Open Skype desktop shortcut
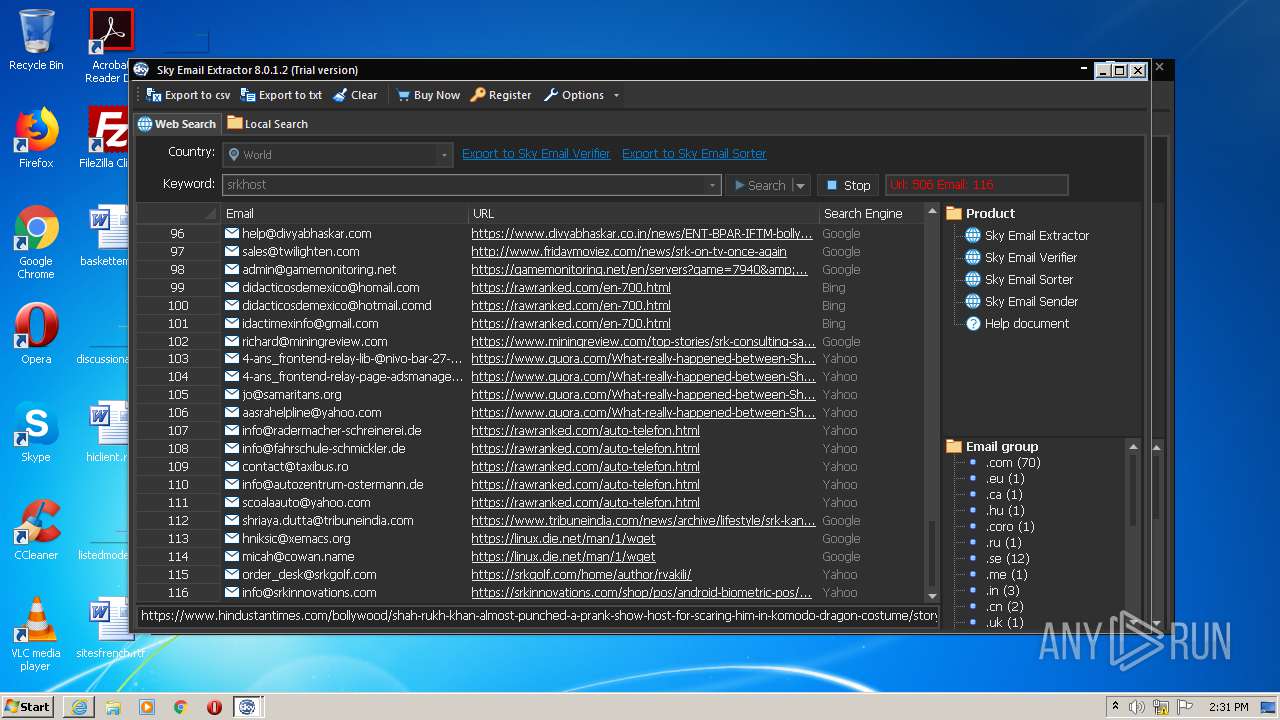Image resolution: width=1280 pixels, height=720 pixels. pyautogui.click(x=36, y=432)
